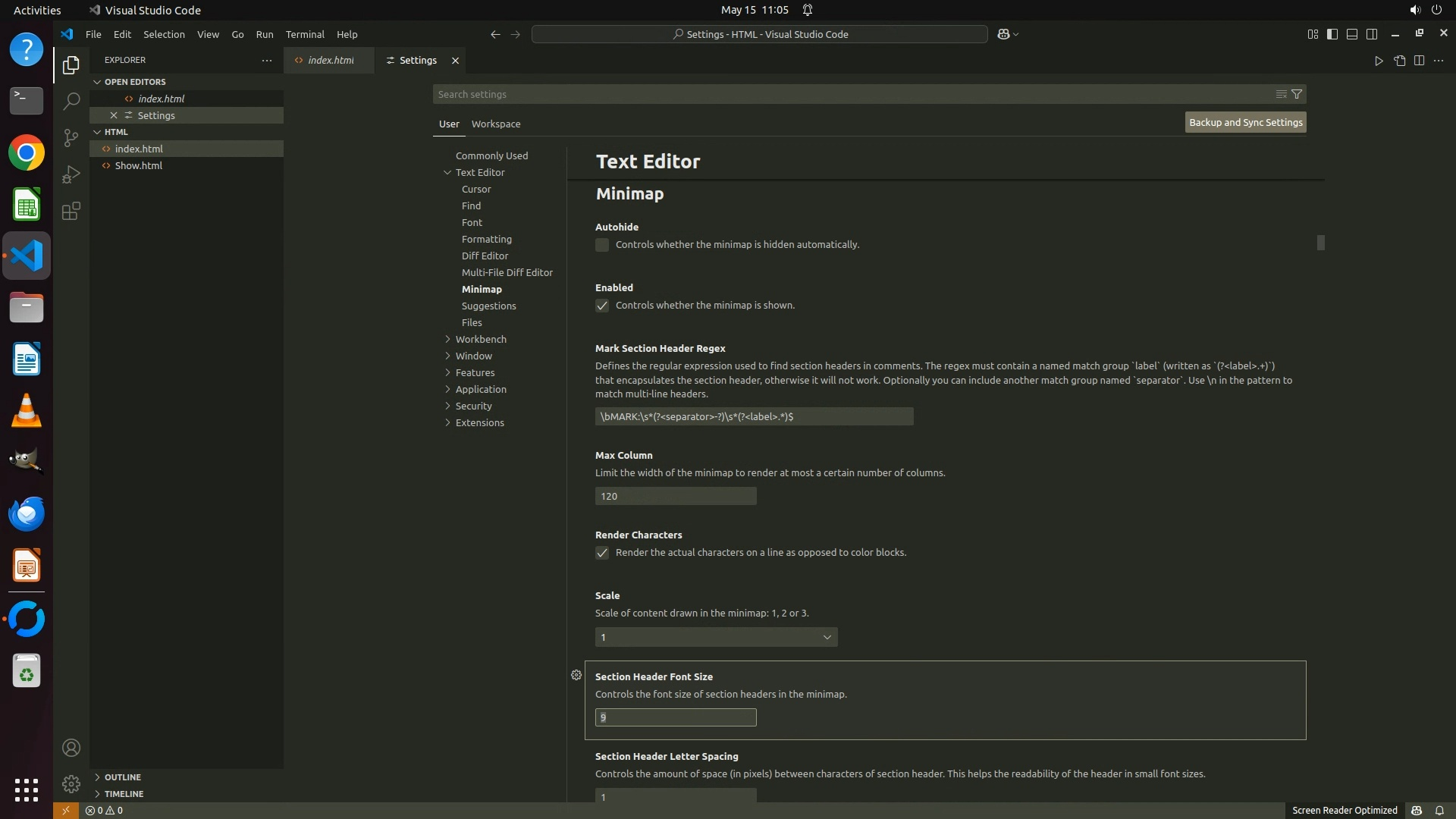Expand the OUTLINE section in Explorer
This screenshot has width=1456, height=819.
point(122,777)
